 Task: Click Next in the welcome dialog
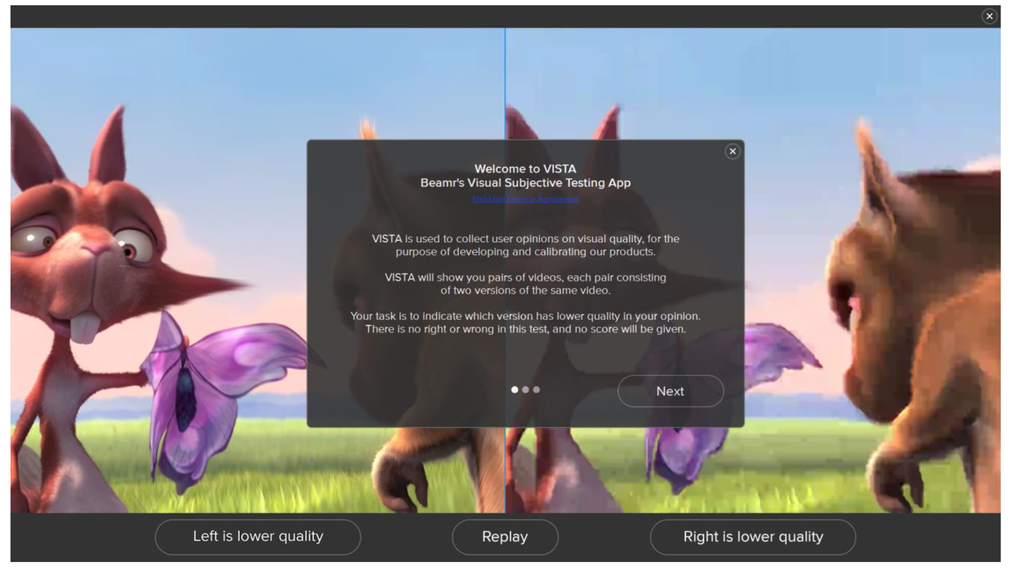[671, 391]
